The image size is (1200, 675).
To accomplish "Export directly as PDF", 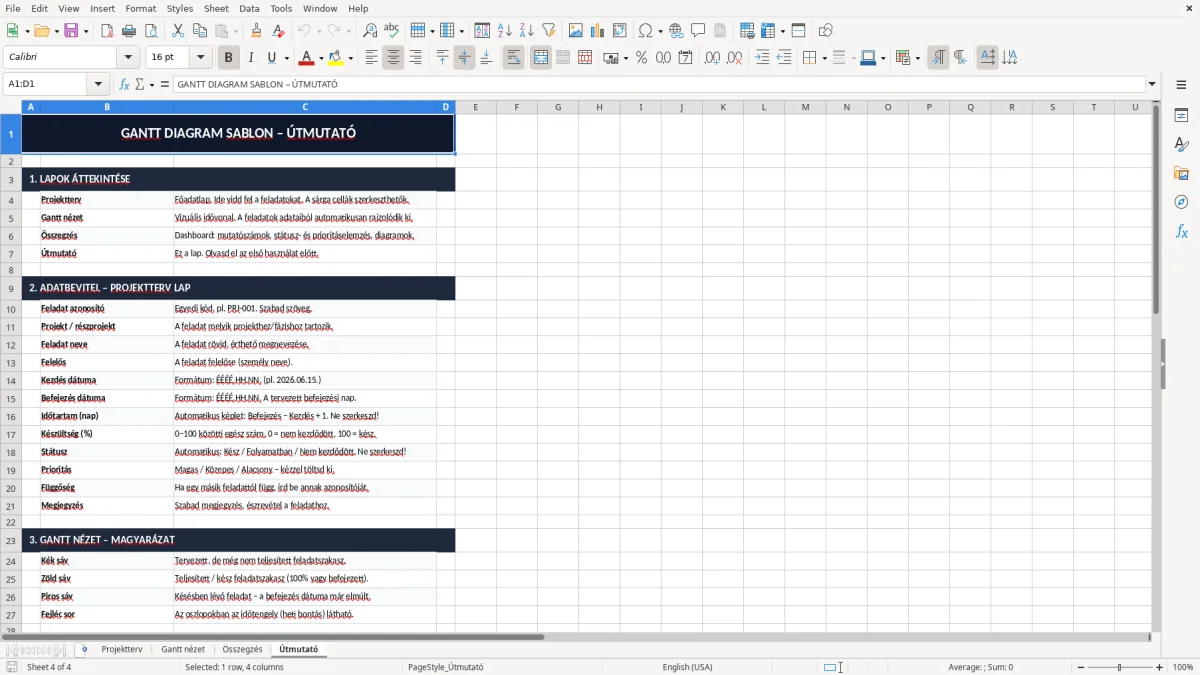I will point(107,31).
